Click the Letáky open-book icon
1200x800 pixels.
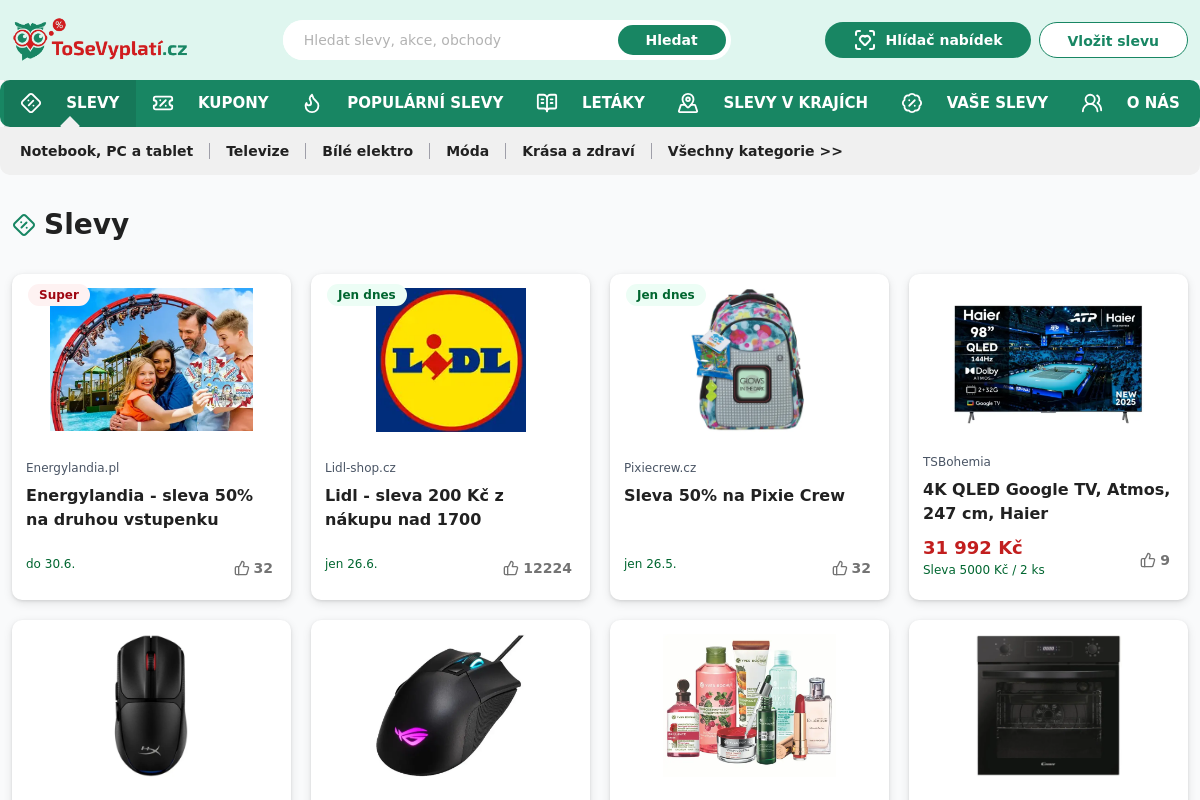[x=547, y=103]
